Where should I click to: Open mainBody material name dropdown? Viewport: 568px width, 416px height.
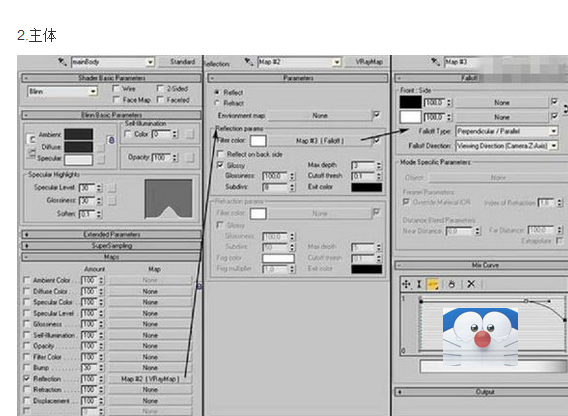[x=150, y=62]
